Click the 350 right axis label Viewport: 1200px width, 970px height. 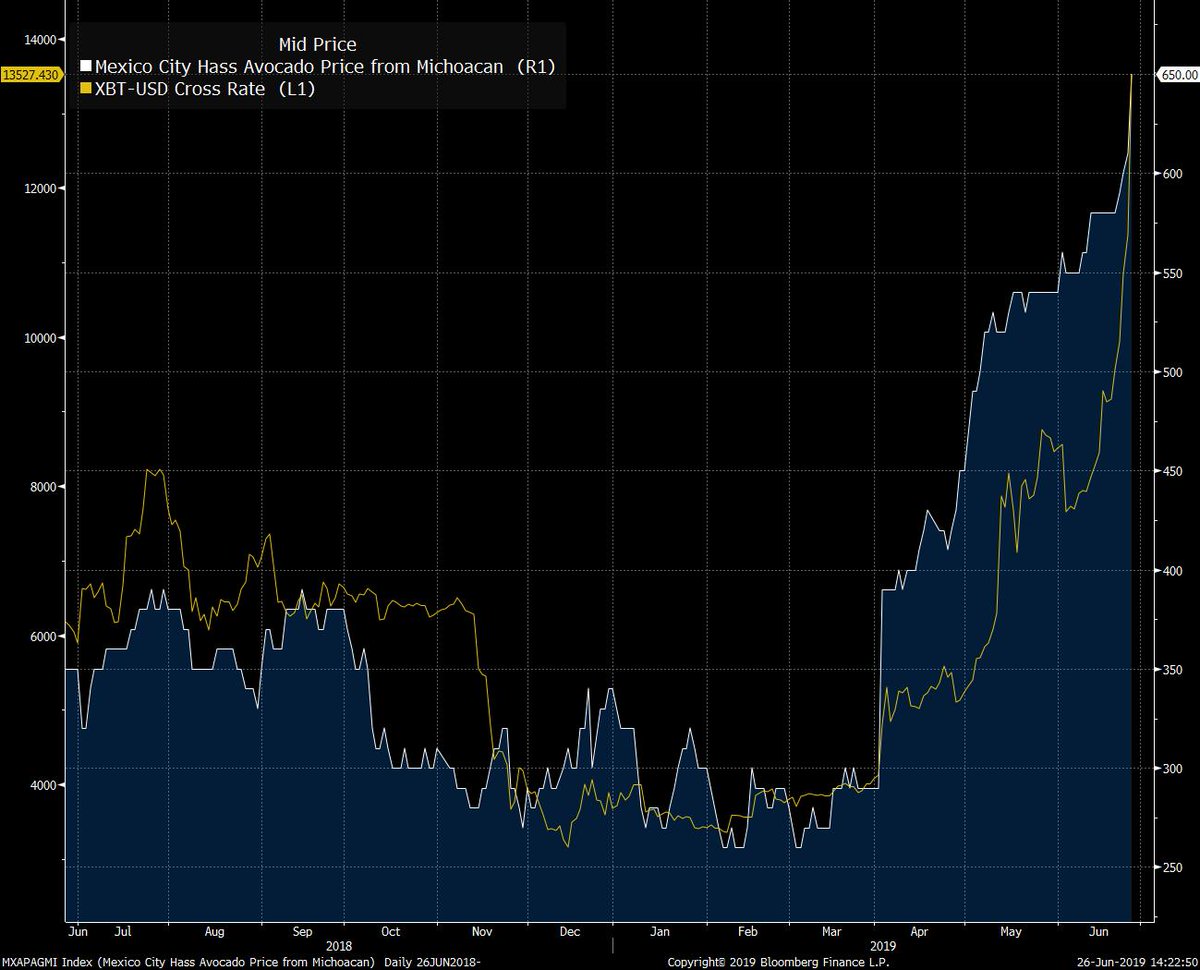pyautogui.click(x=1172, y=670)
